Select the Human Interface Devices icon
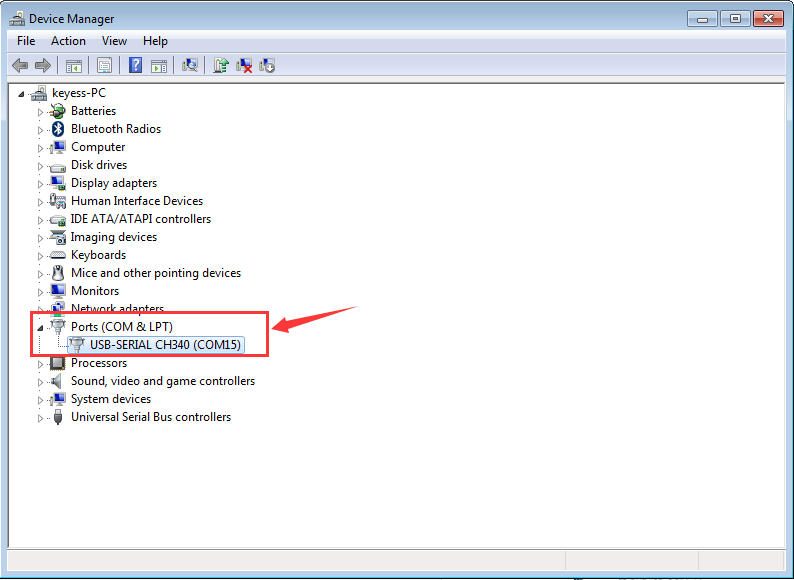This screenshot has height=580, width=794. point(58,201)
